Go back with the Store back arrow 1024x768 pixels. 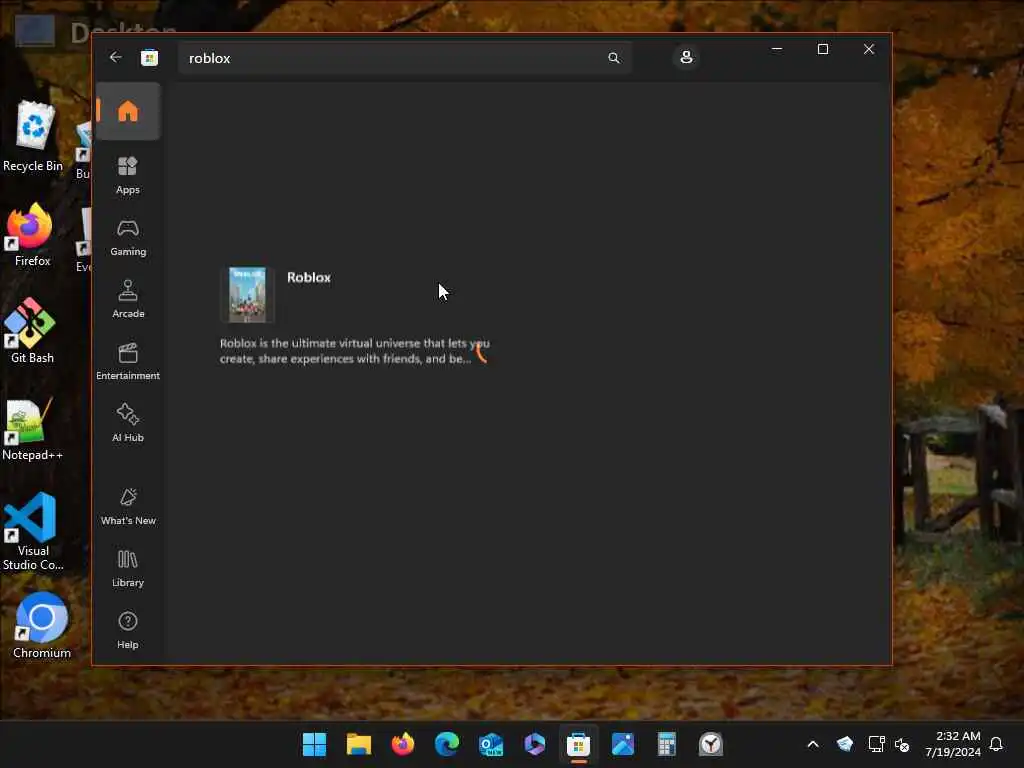(116, 57)
